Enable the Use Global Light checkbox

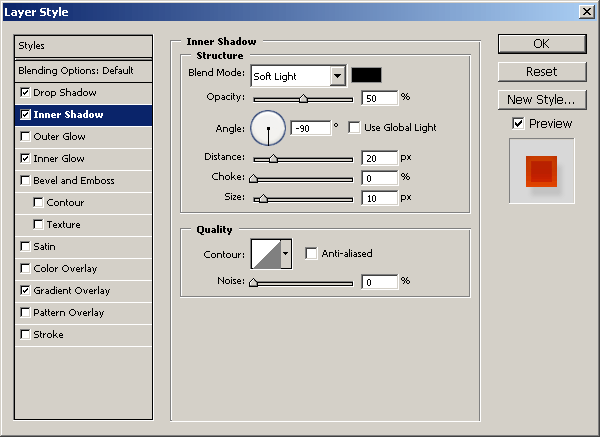354,127
